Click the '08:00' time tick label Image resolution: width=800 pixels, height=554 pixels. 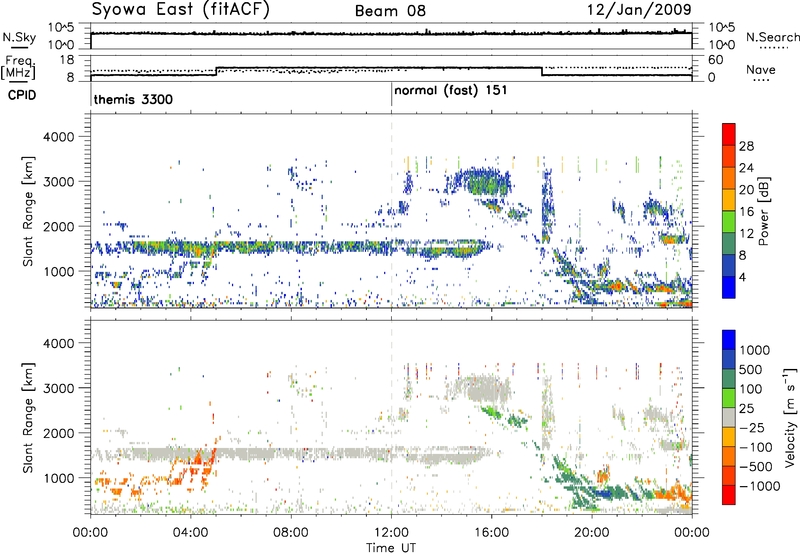(291, 533)
